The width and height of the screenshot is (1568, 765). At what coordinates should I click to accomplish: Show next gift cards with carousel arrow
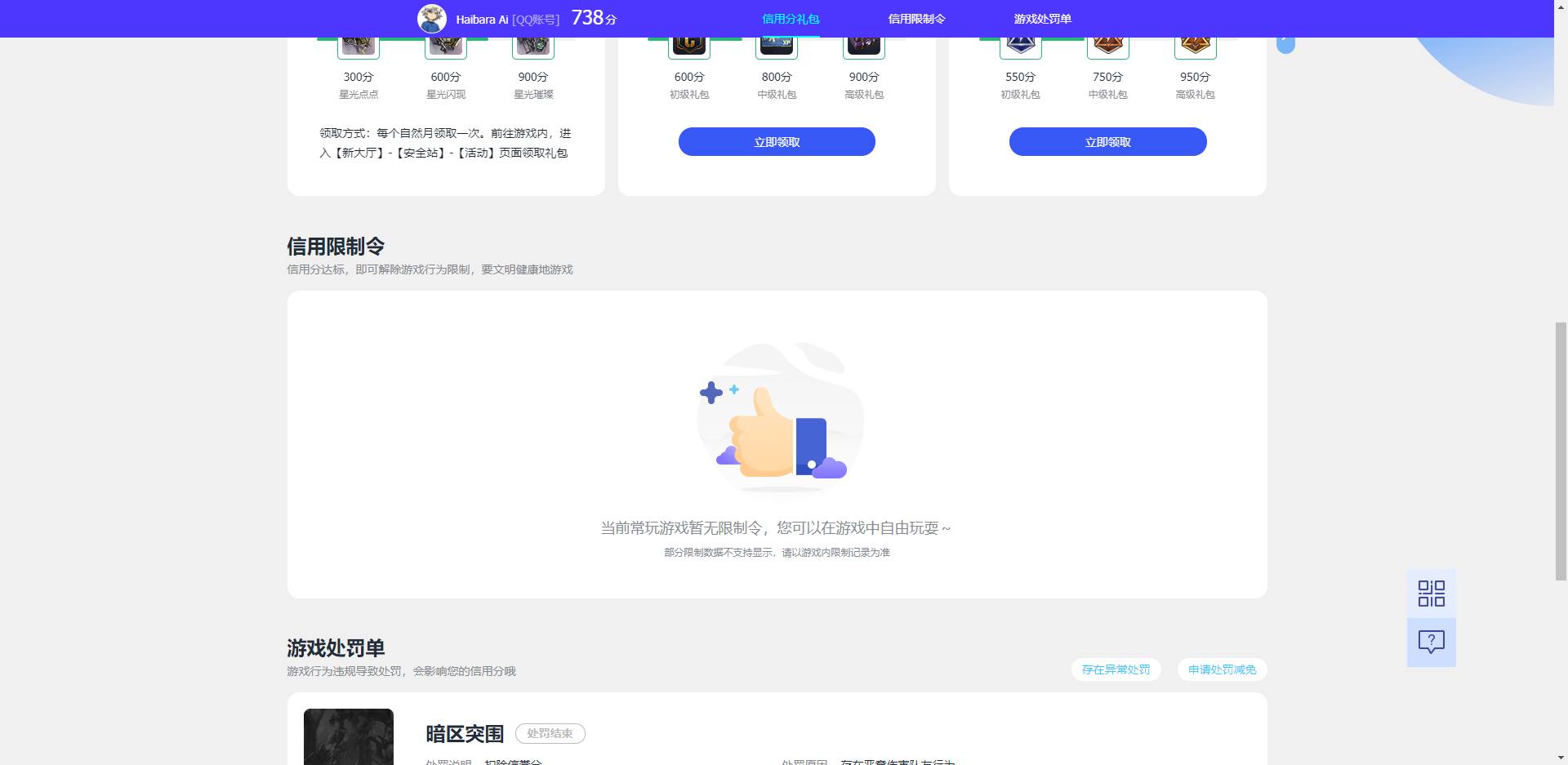1285,44
